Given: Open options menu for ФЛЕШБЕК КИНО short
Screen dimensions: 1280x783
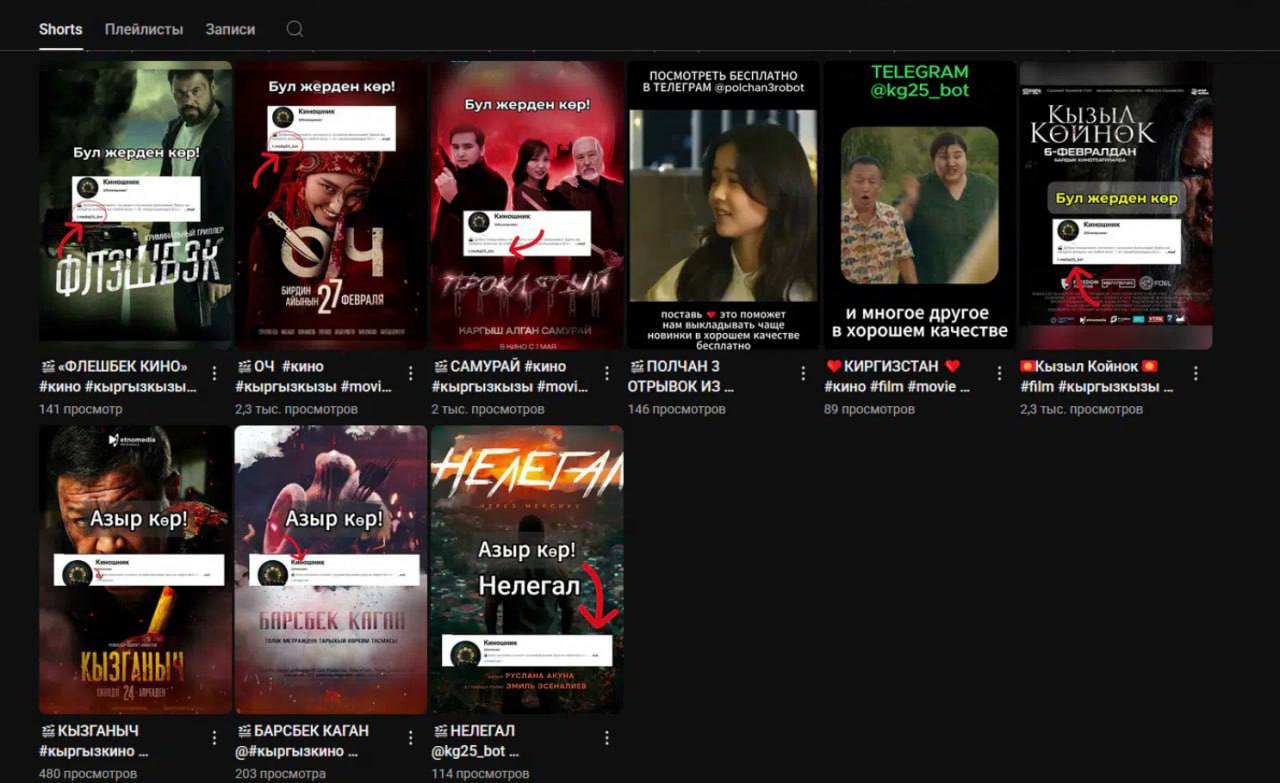Looking at the screenshot, I should pos(214,374).
